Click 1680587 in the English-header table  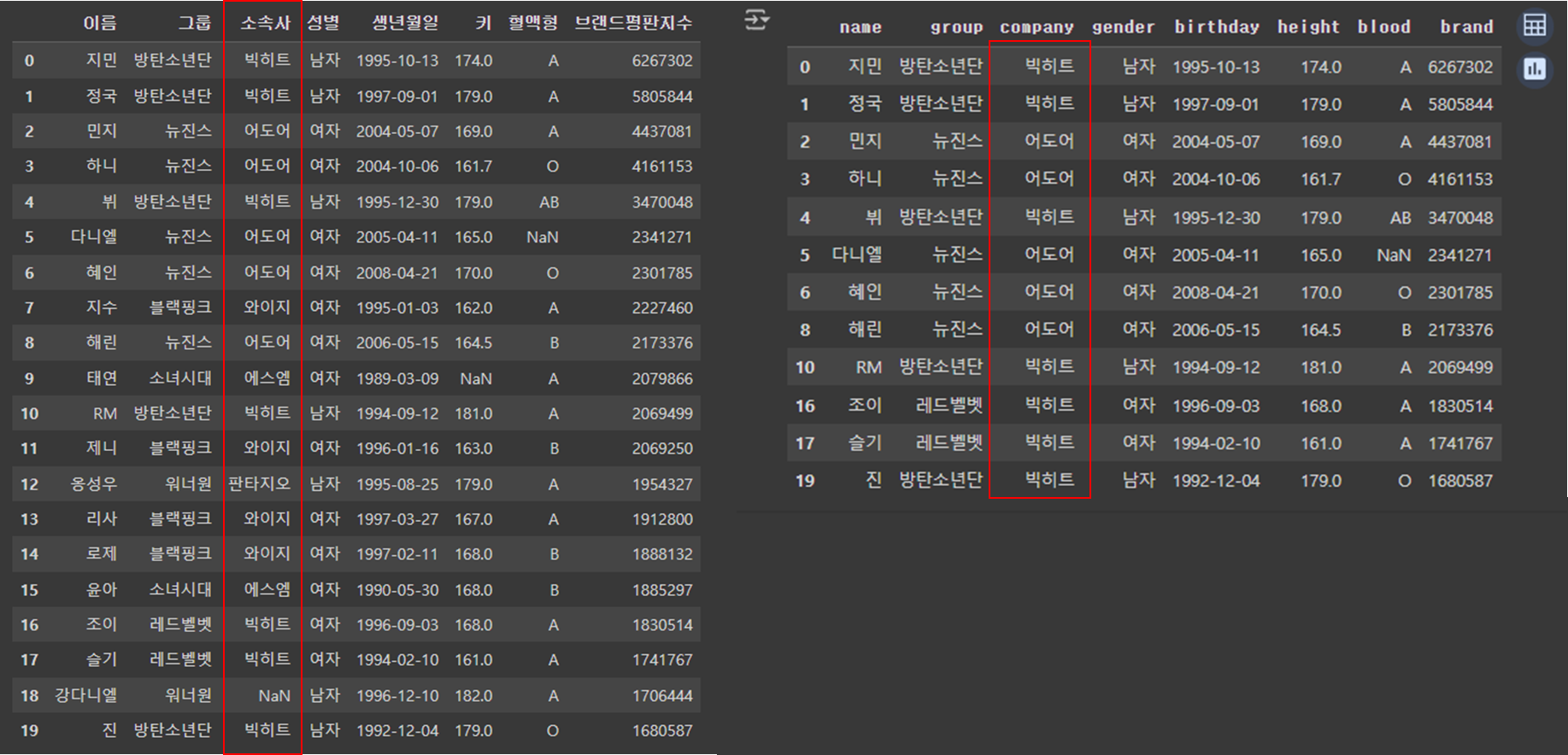click(x=1460, y=481)
